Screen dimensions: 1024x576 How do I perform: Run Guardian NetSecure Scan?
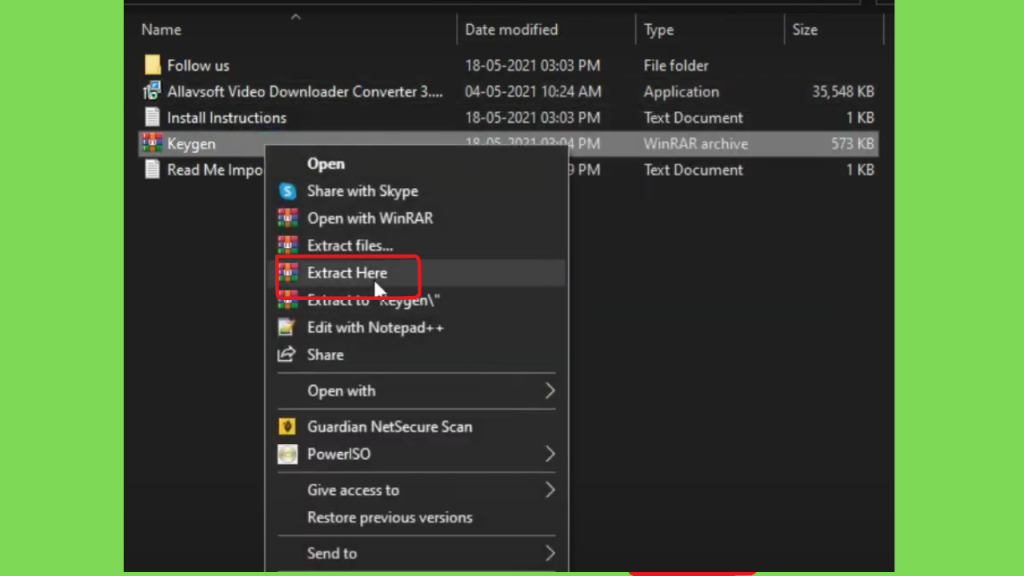pyautogui.click(x=389, y=426)
